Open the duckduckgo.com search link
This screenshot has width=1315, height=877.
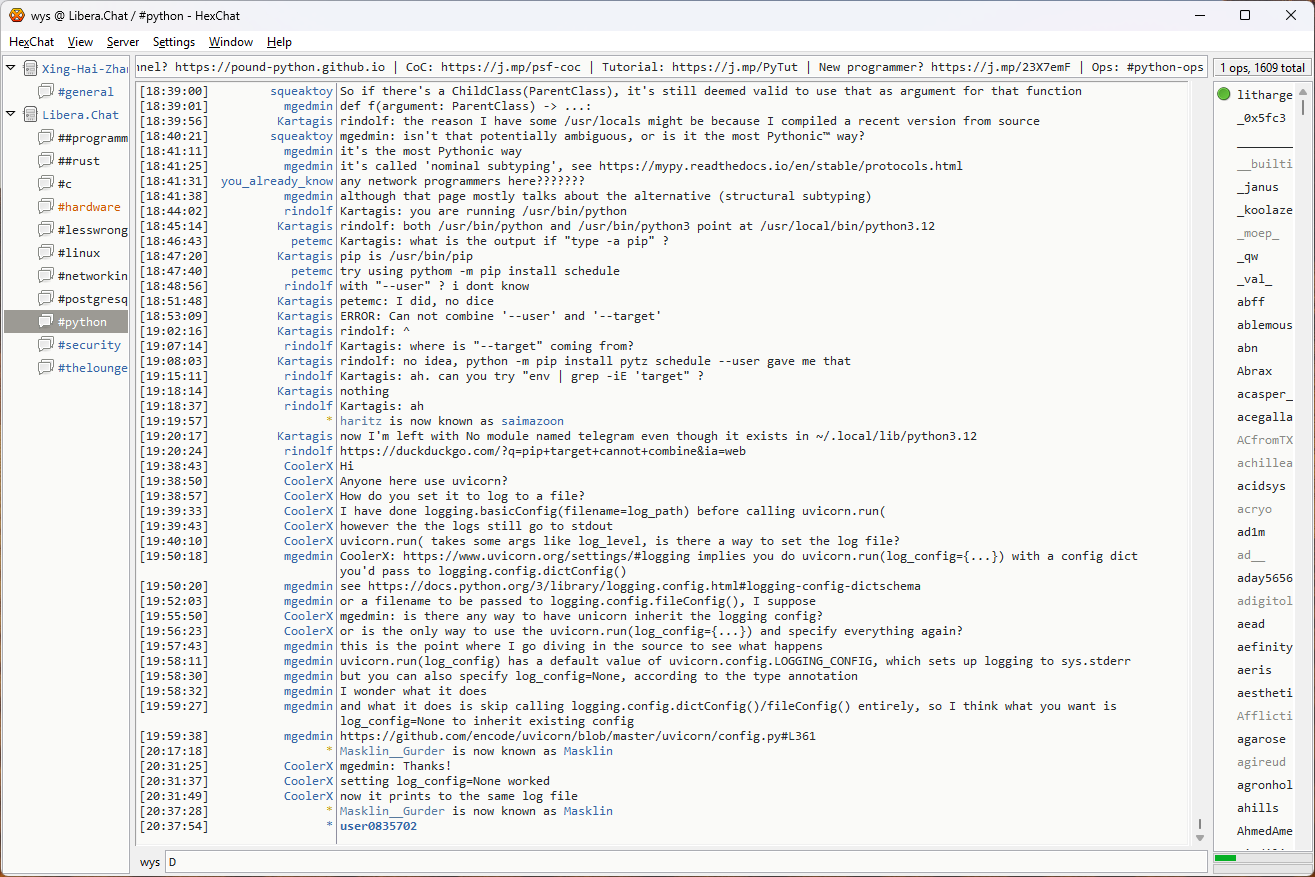pyautogui.click(x=543, y=451)
